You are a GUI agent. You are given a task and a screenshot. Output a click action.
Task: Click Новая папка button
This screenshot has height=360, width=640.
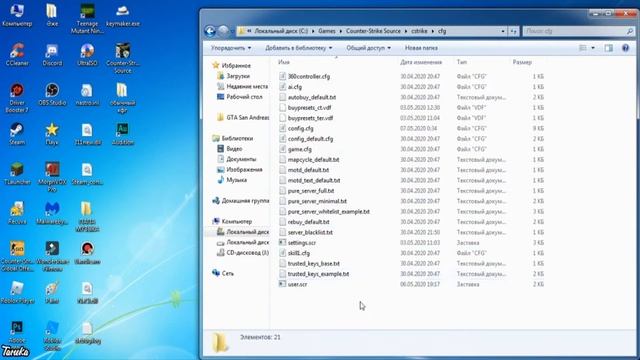421,48
